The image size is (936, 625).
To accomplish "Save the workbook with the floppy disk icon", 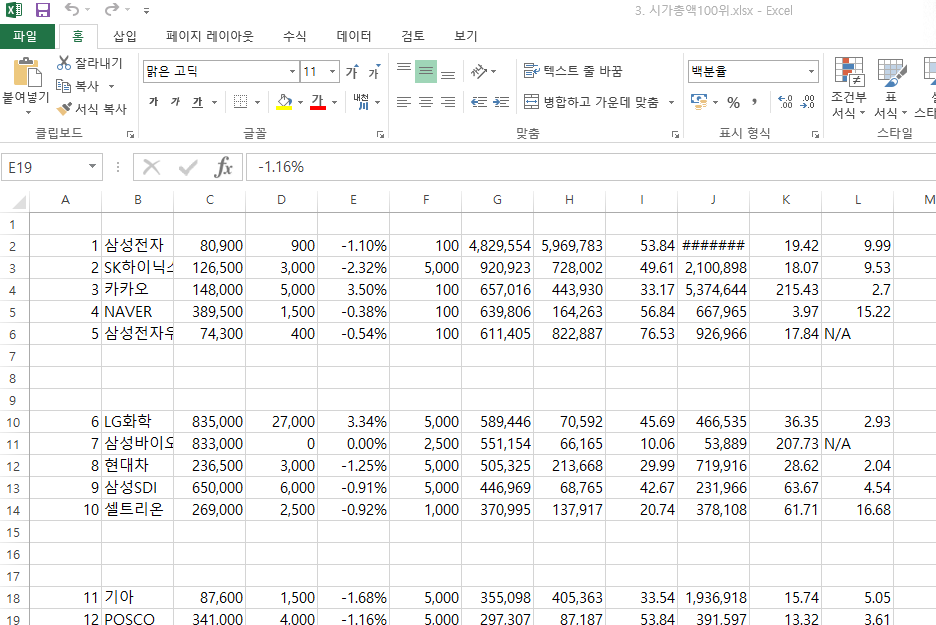I will [x=43, y=10].
